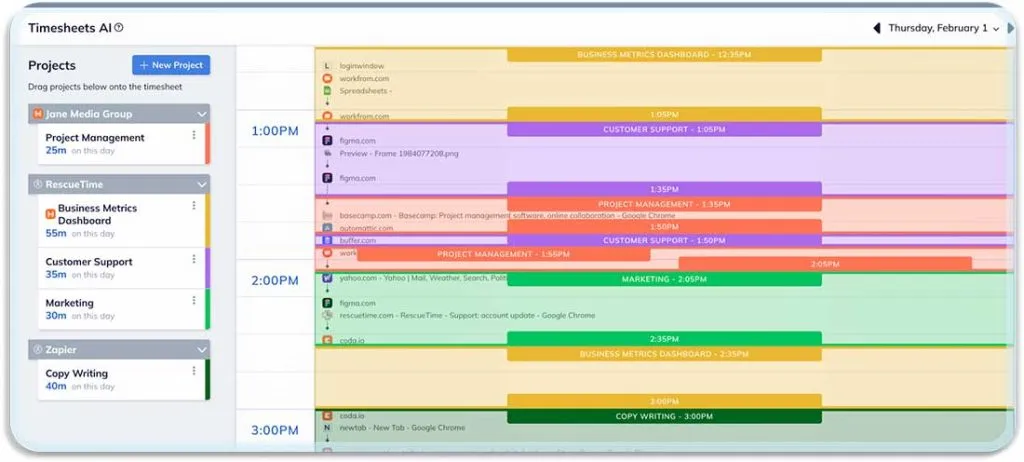Collapse the Jane Media Group section
Screen dimensions: 1024x462
point(202,114)
